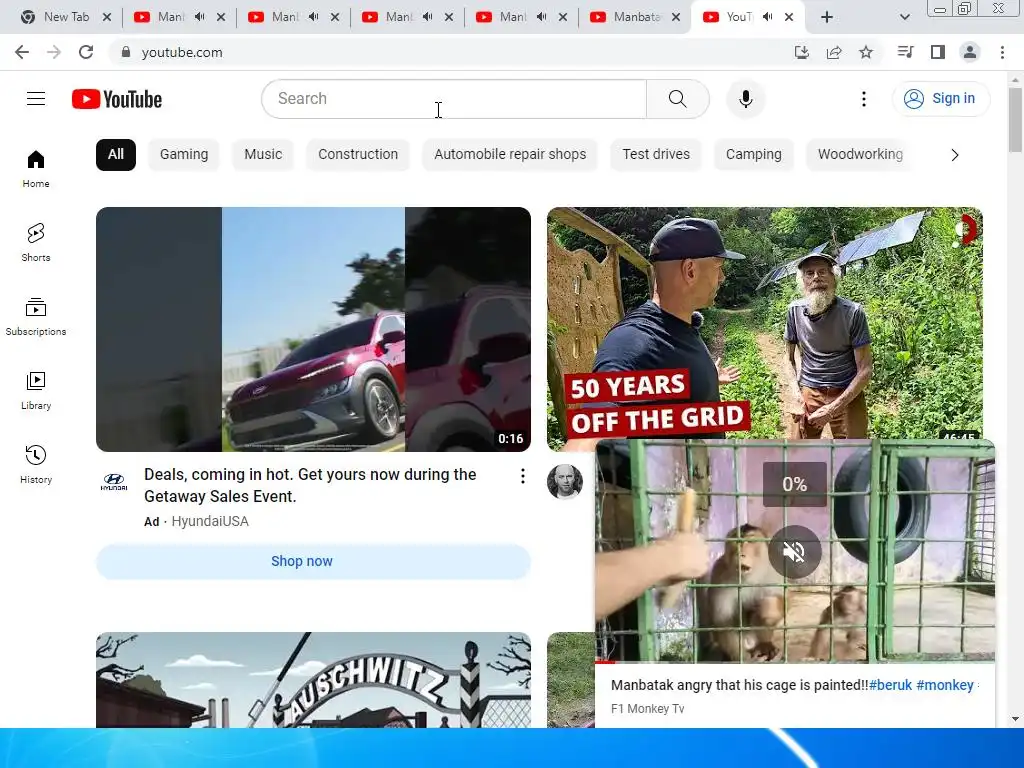
Task: Open Hyundai ad three-dot options menu
Action: [522, 476]
